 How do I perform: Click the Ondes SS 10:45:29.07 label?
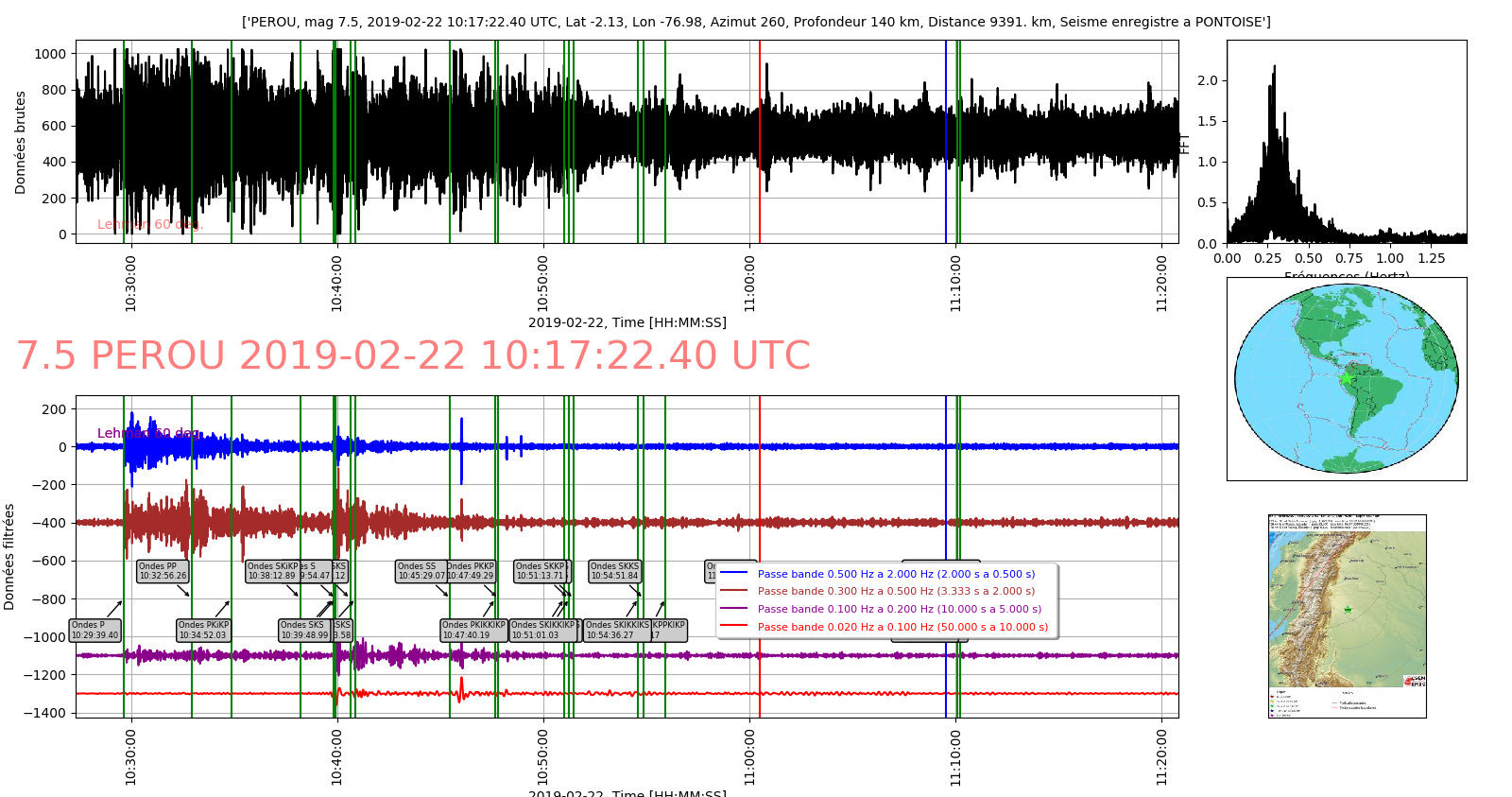[x=420, y=571]
